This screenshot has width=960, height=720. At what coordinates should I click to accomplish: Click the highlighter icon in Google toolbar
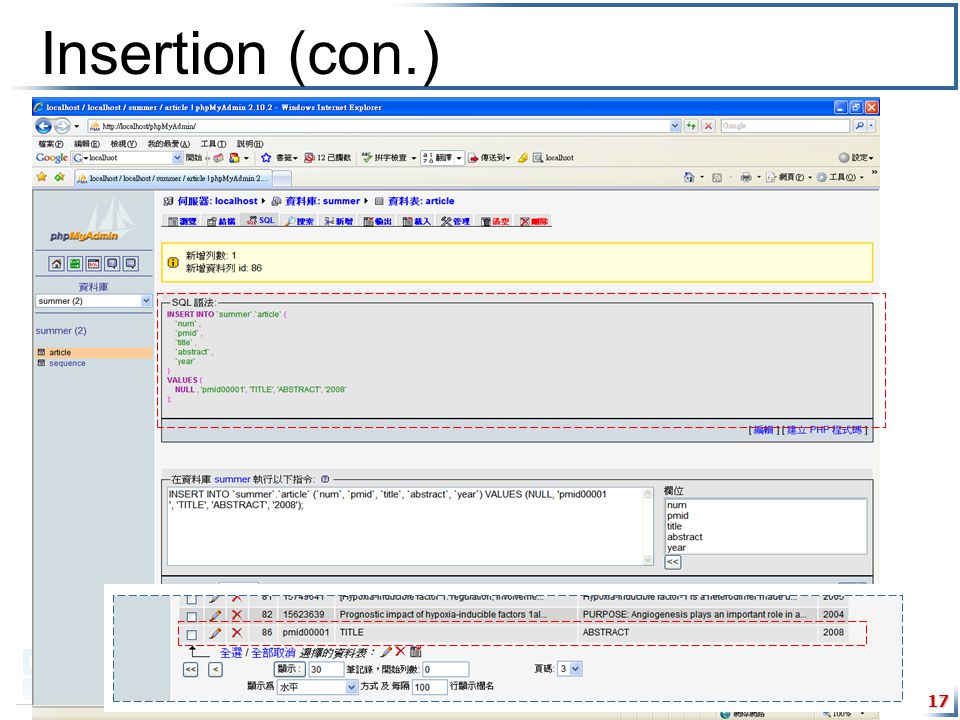[x=522, y=158]
